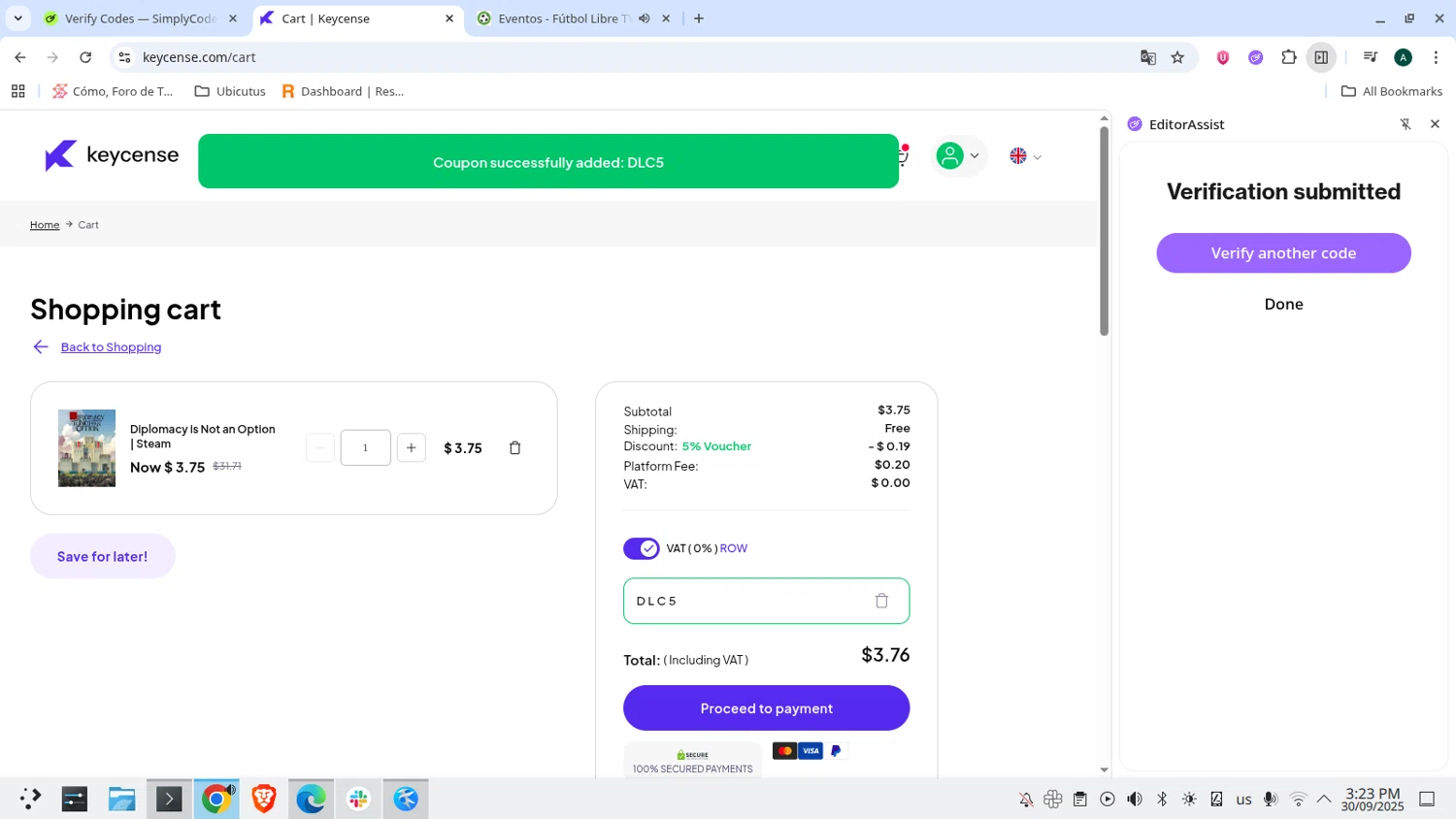The width and height of the screenshot is (1456, 819).
Task: Open the shopping cart icon in header
Action: (x=903, y=156)
